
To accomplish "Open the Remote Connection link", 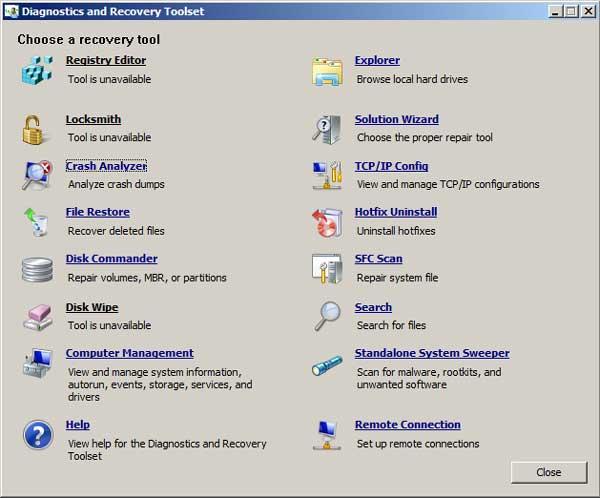I will click(x=408, y=425).
